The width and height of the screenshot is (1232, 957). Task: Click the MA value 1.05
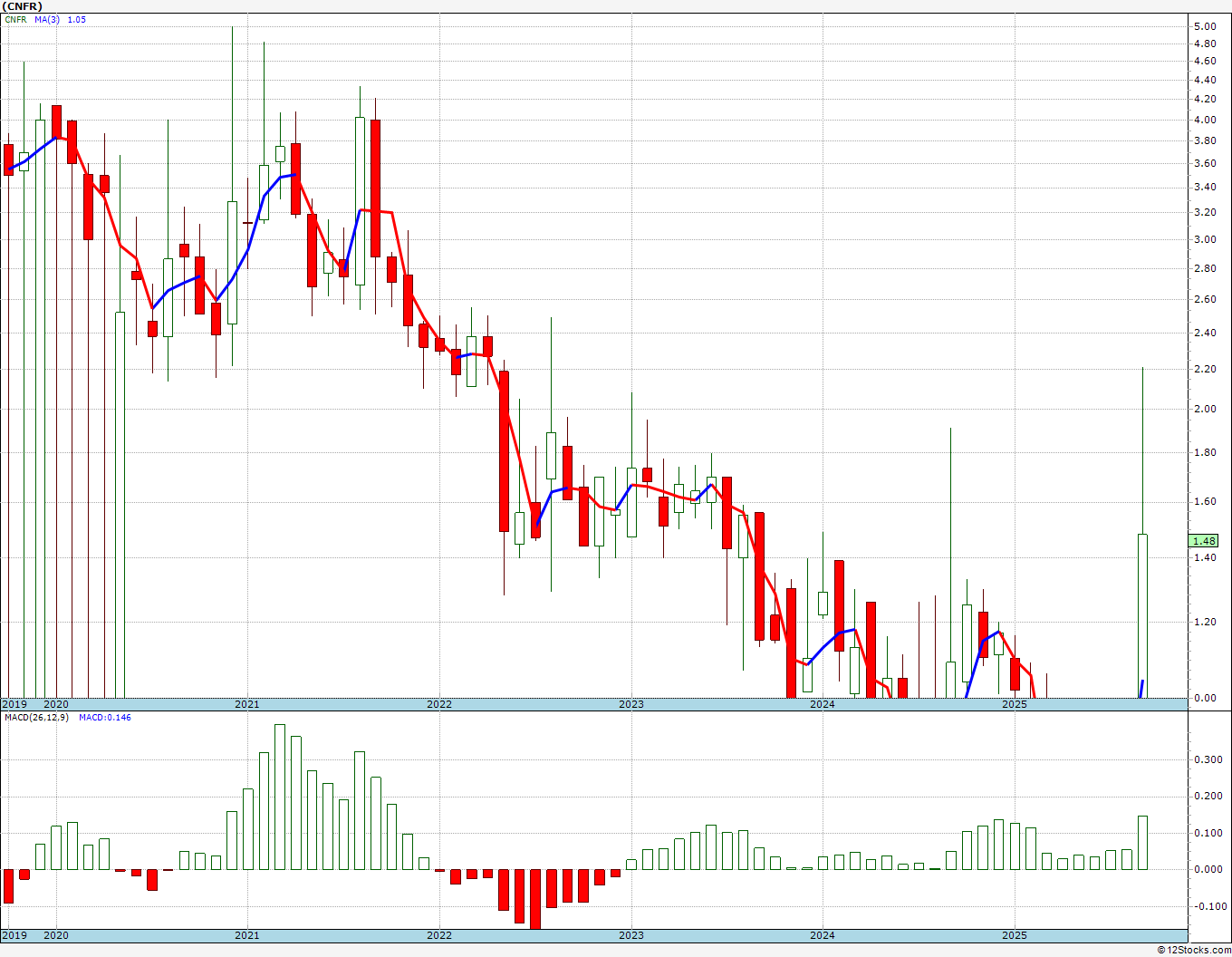(x=76, y=19)
